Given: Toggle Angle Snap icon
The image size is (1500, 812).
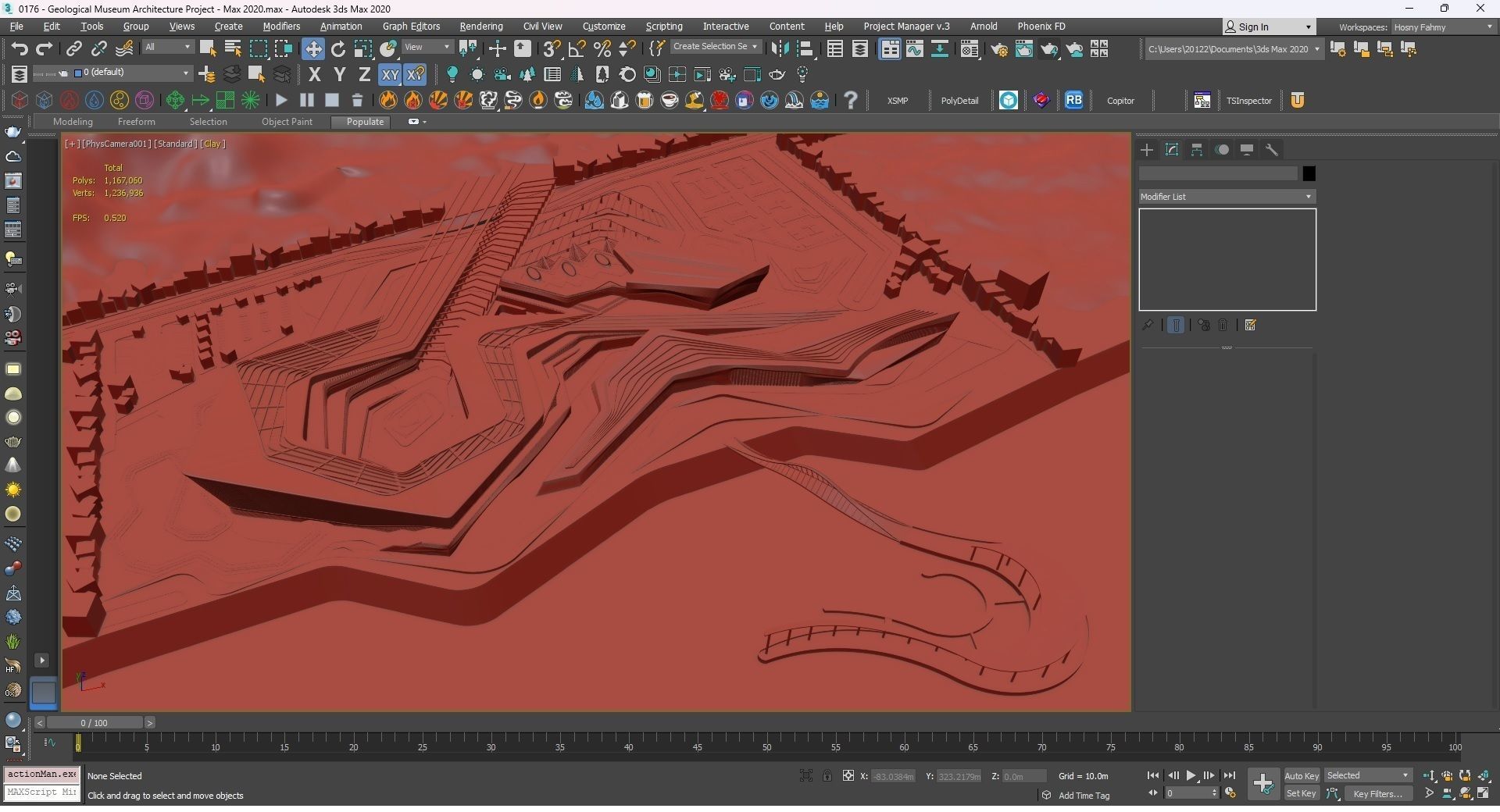Looking at the screenshot, I should pos(577,48).
